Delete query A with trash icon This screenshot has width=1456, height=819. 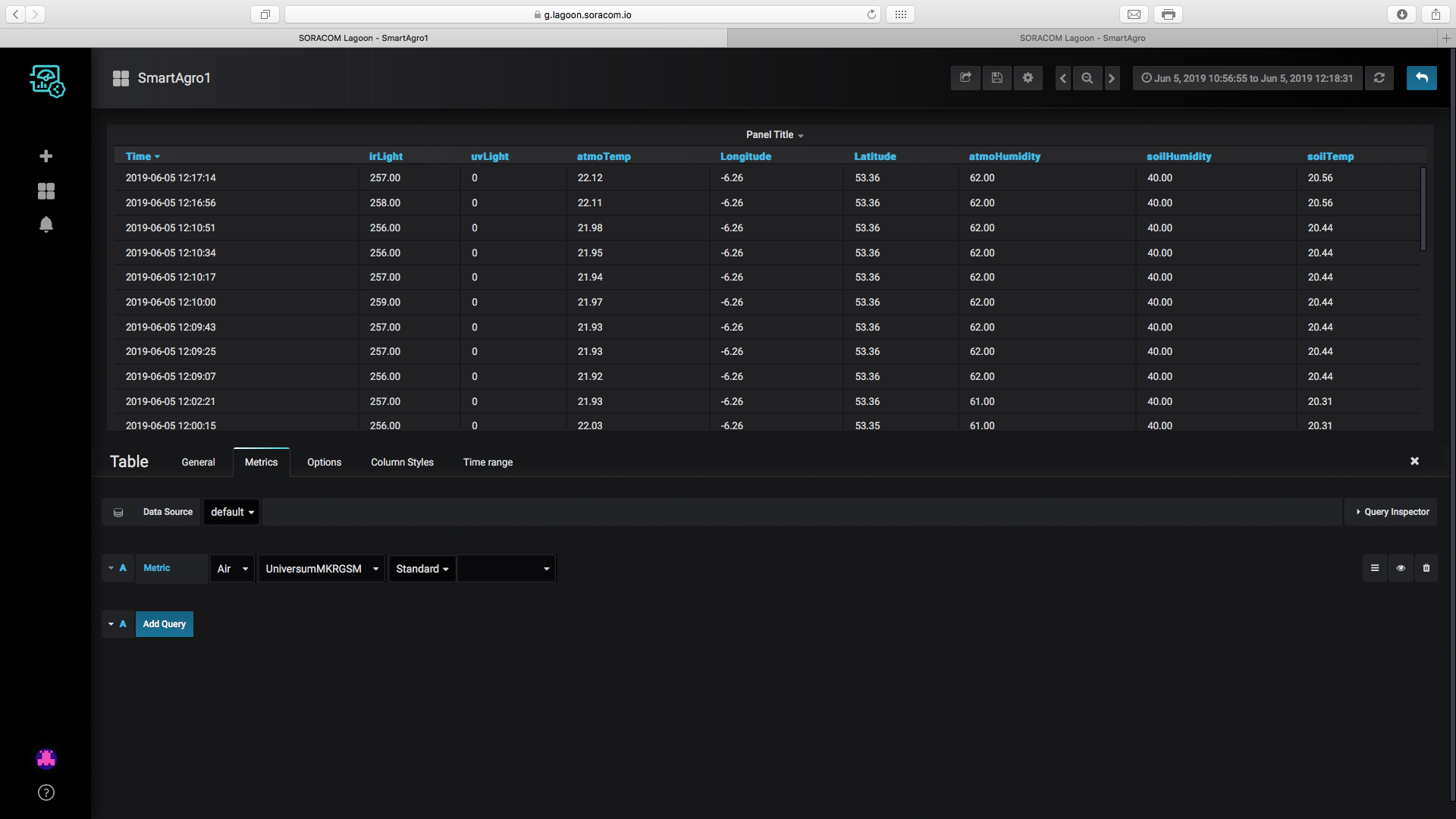[x=1426, y=568]
